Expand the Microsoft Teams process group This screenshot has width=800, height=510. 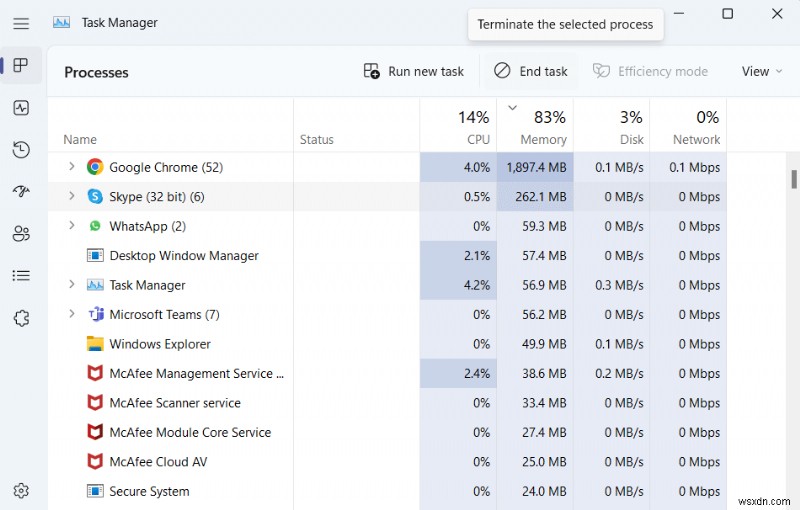click(71, 314)
